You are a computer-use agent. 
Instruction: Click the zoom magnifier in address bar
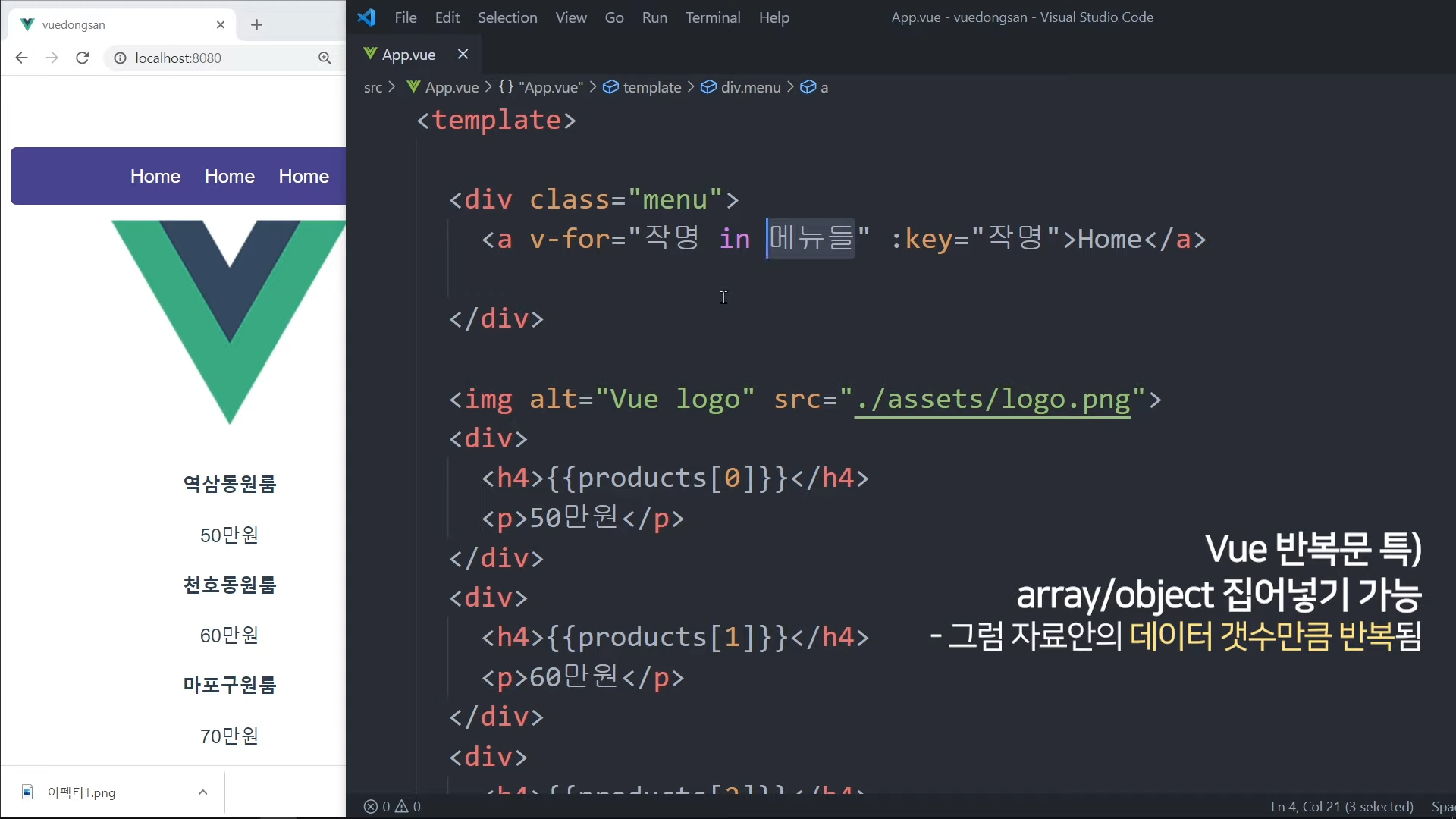(325, 58)
